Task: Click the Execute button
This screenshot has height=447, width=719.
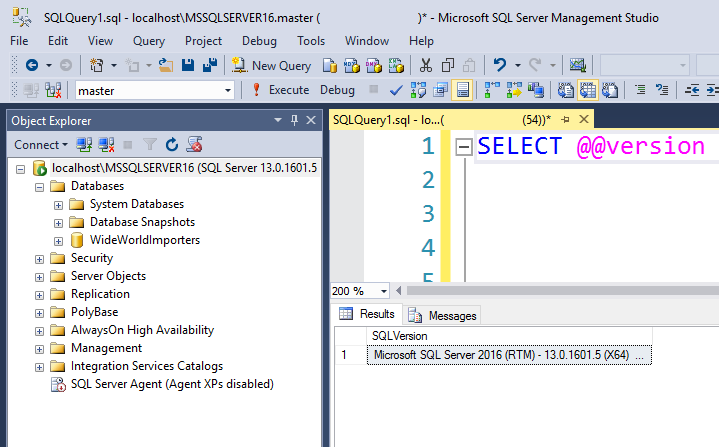Action: tap(281, 90)
